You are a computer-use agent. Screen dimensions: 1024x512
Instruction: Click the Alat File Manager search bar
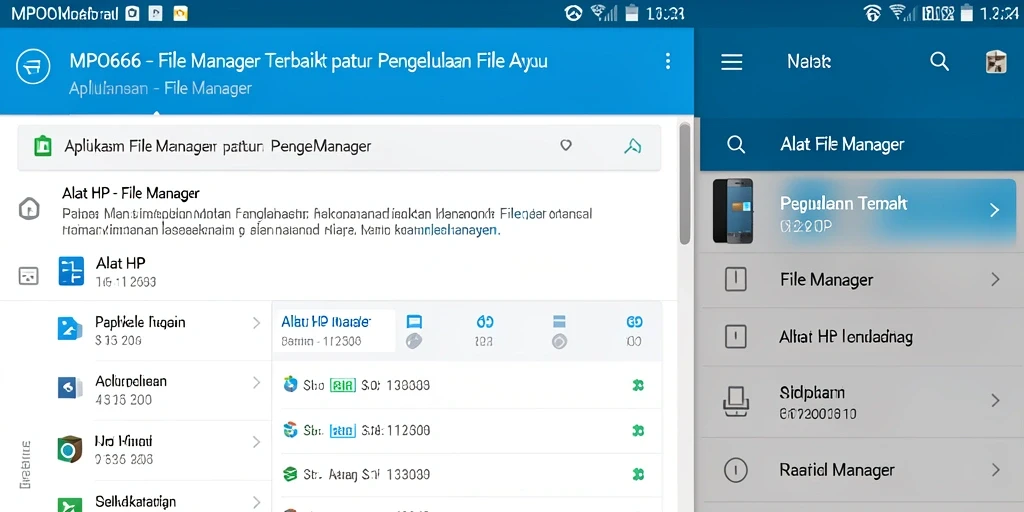[x=862, y=144]
